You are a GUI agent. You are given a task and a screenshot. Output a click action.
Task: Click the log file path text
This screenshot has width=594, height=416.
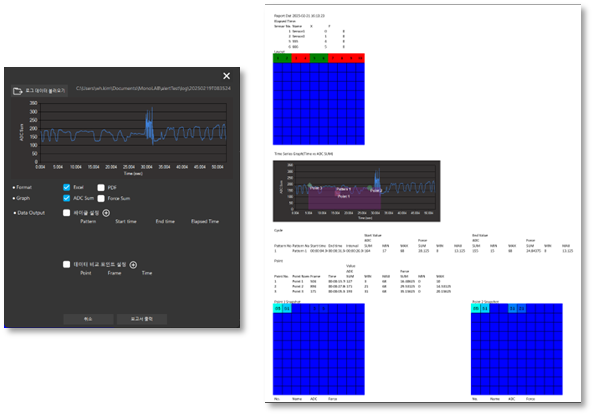point(153,88)
